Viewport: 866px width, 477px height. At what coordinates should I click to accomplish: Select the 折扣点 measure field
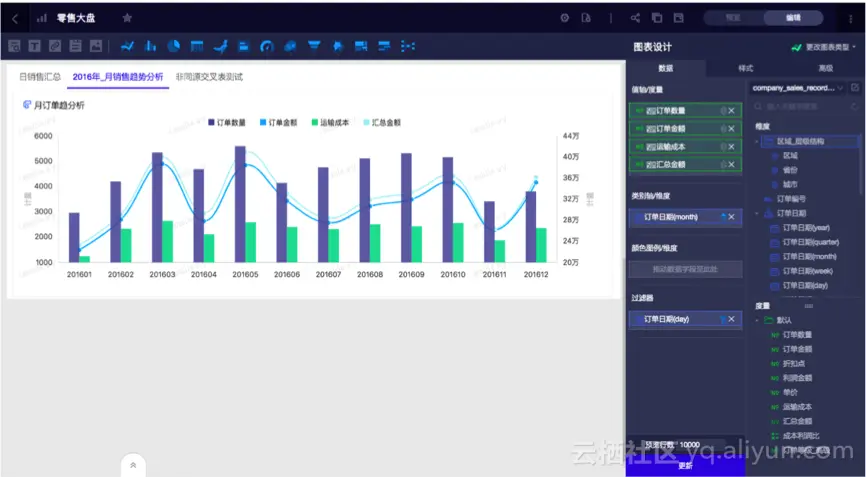(x=794, y=364)
